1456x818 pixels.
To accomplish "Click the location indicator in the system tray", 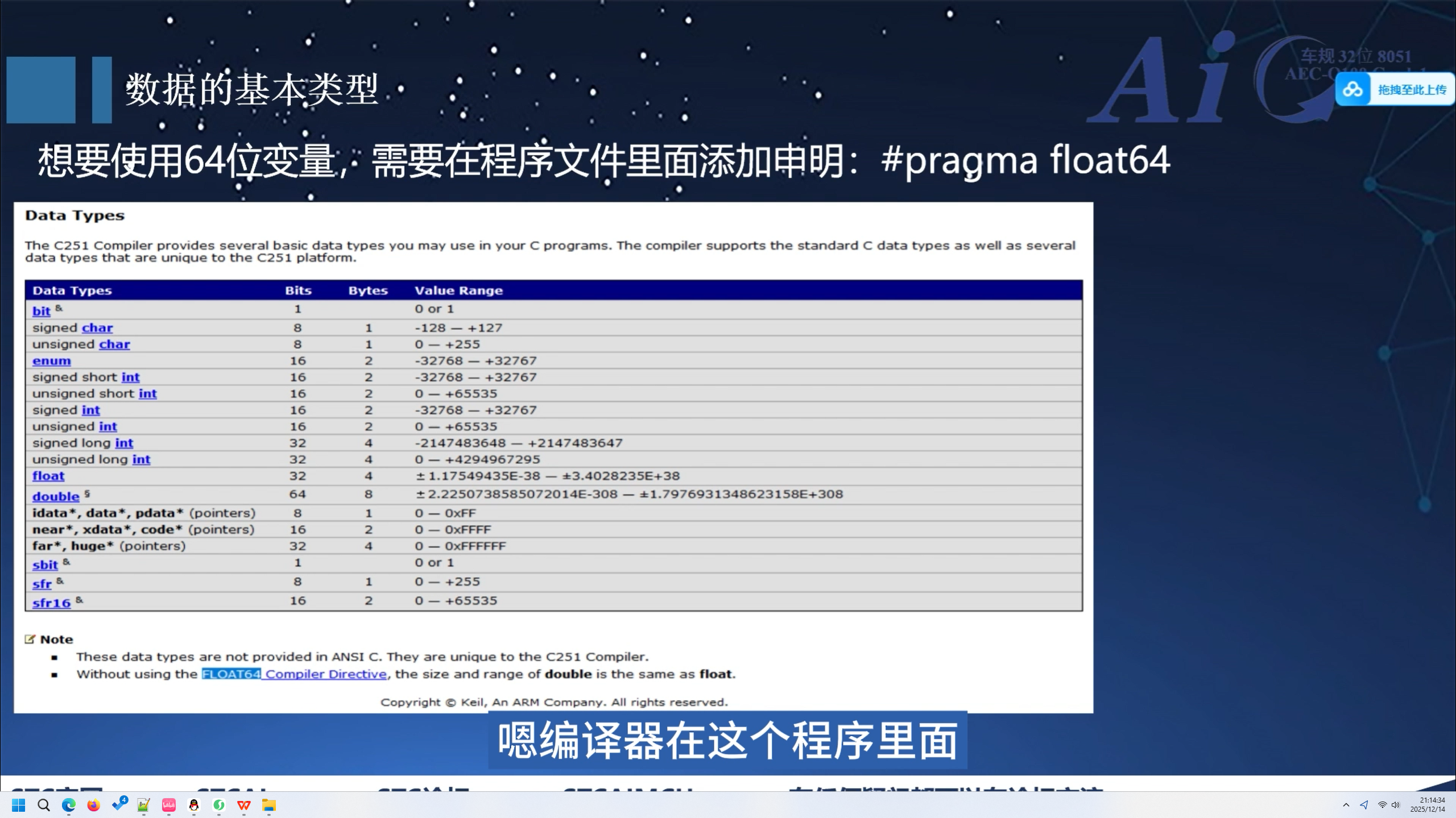I will (x=1364, y=805).
